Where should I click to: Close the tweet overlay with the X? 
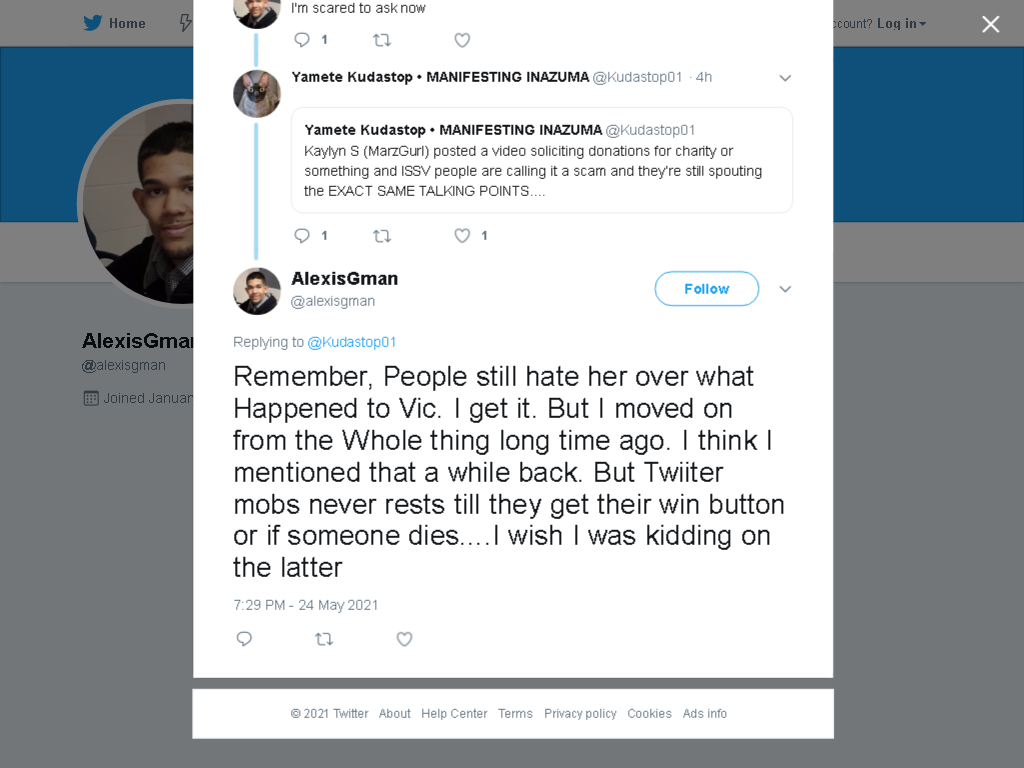[x=991, y=24]
